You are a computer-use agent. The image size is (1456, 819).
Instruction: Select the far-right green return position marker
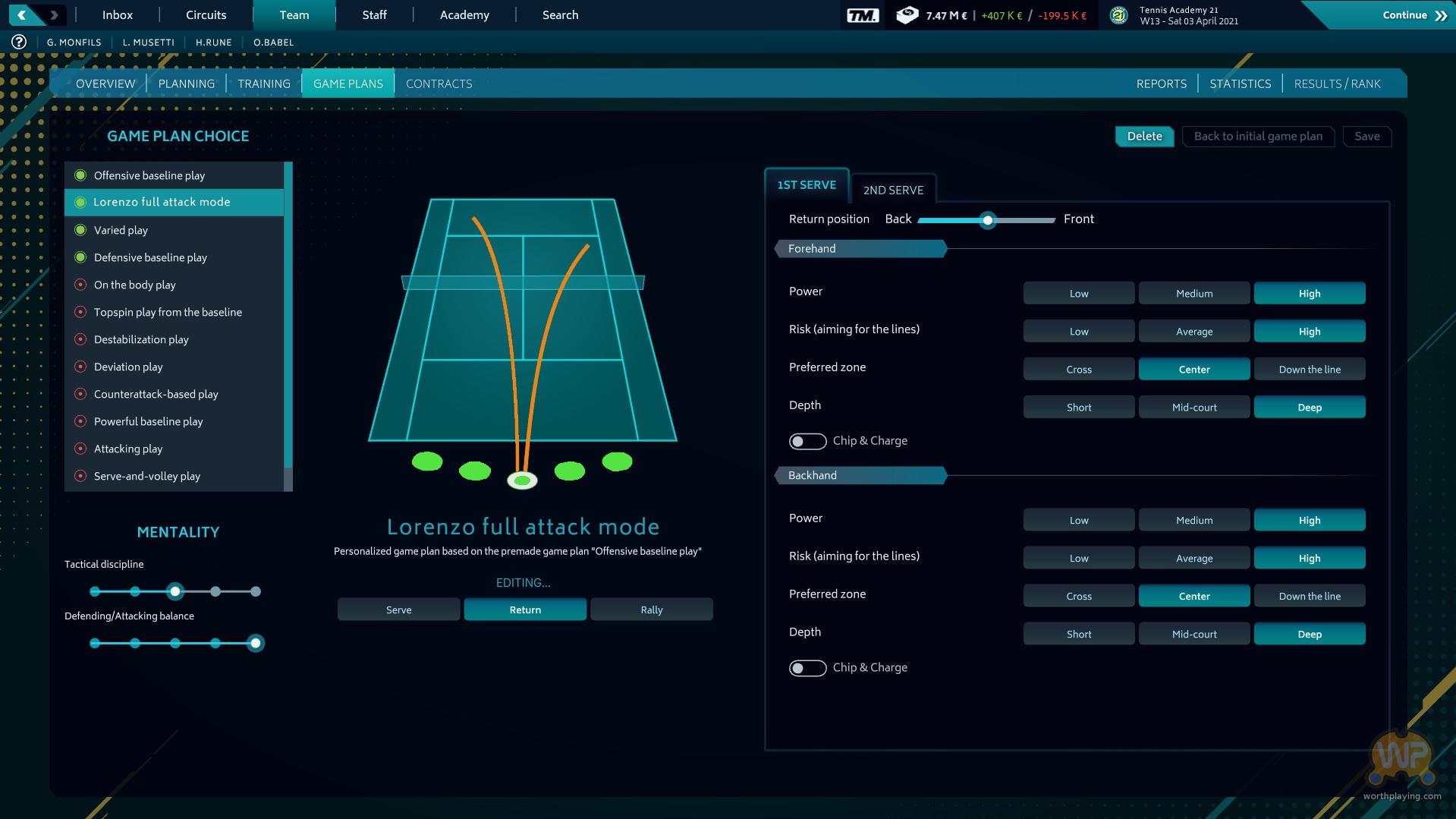[617, 461]
